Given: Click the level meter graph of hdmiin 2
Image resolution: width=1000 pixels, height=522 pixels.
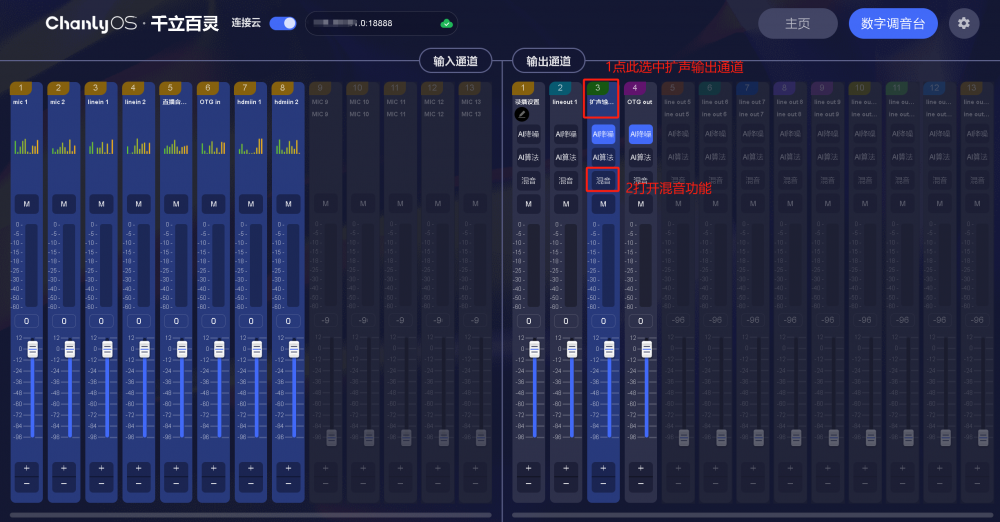Looking at the screenshot, I should pos(288,146).
